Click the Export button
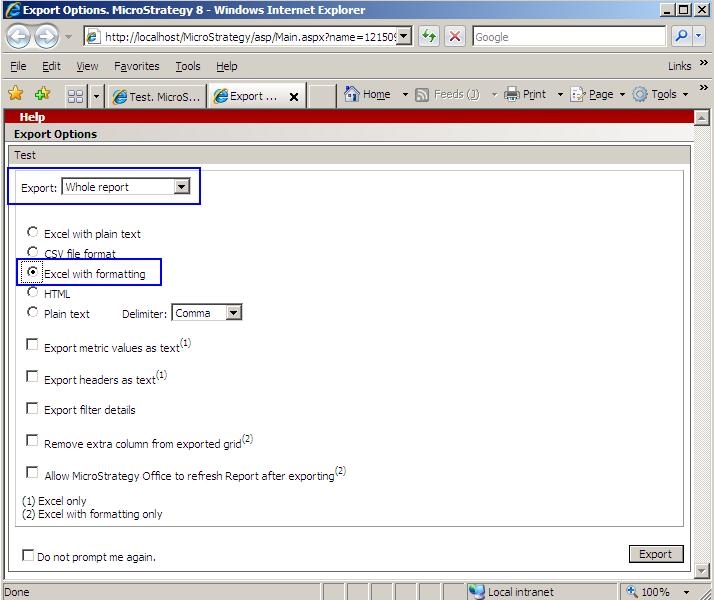Image resolution: width=714 pixels, height=600 pixels. click(656, 554)
